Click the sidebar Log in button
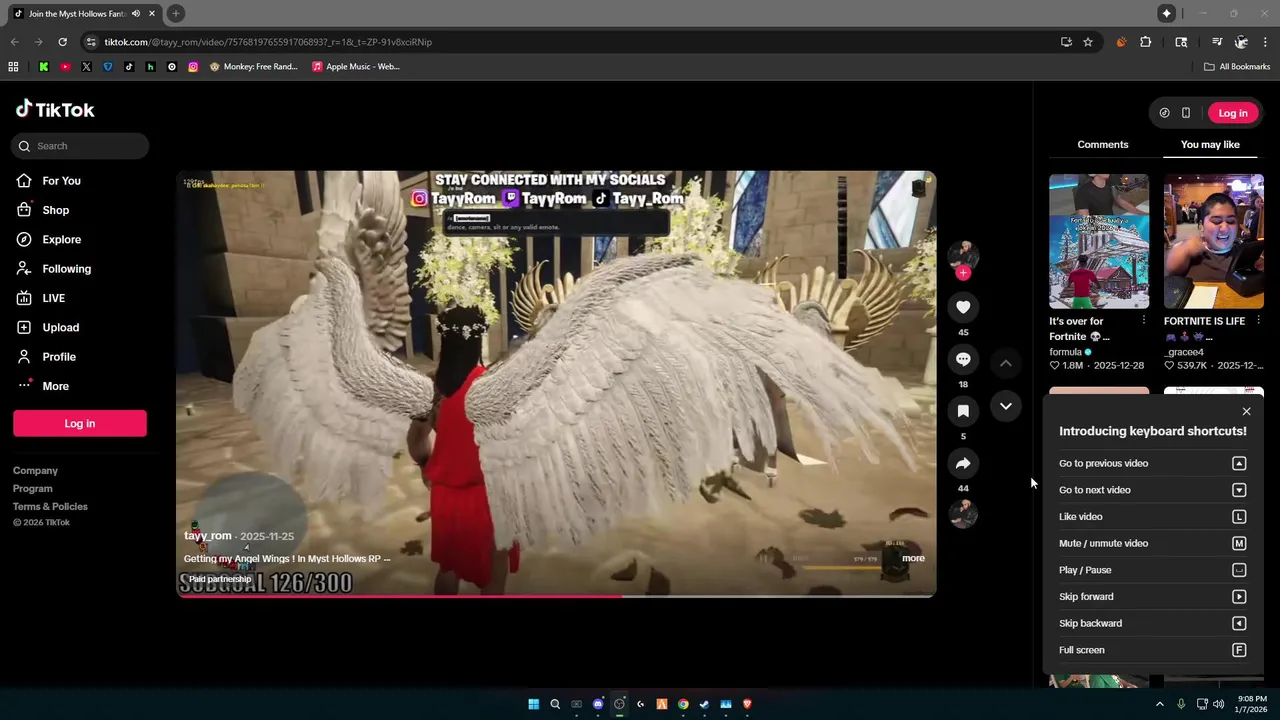Viewport: 1280px width, 720px height. [x=80, y=423]
